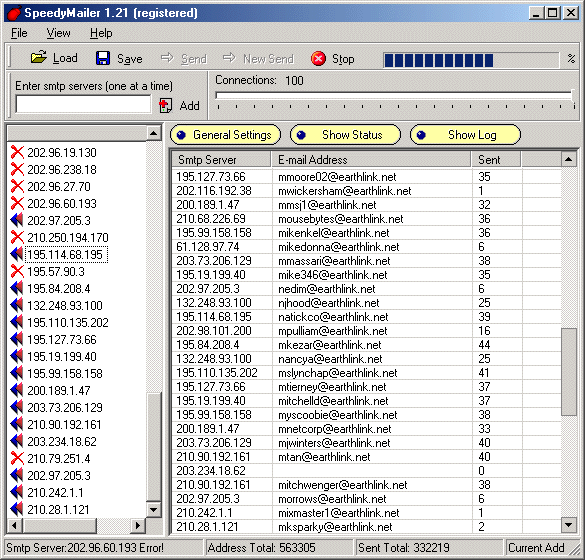This screenshot has height=560, width=585.
Task: Click email table scroll up arrow
Action: [569, 160]
